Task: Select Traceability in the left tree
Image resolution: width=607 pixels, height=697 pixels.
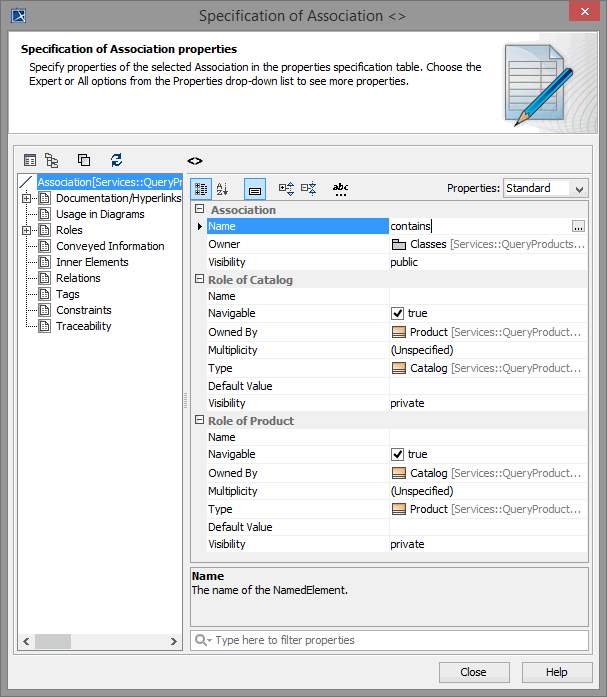Action: pos(83,326)
